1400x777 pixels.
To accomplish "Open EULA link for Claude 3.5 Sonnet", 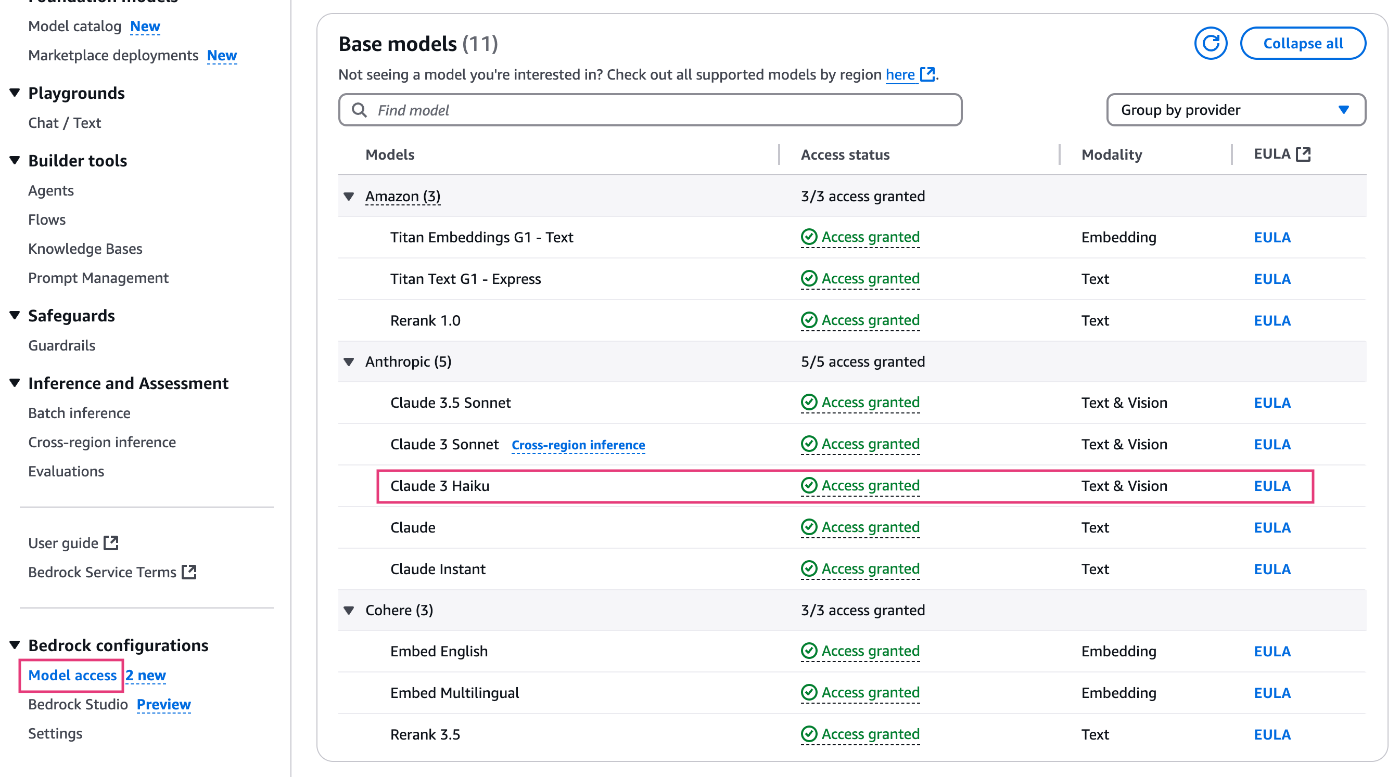I will [x=1272, y=403].
